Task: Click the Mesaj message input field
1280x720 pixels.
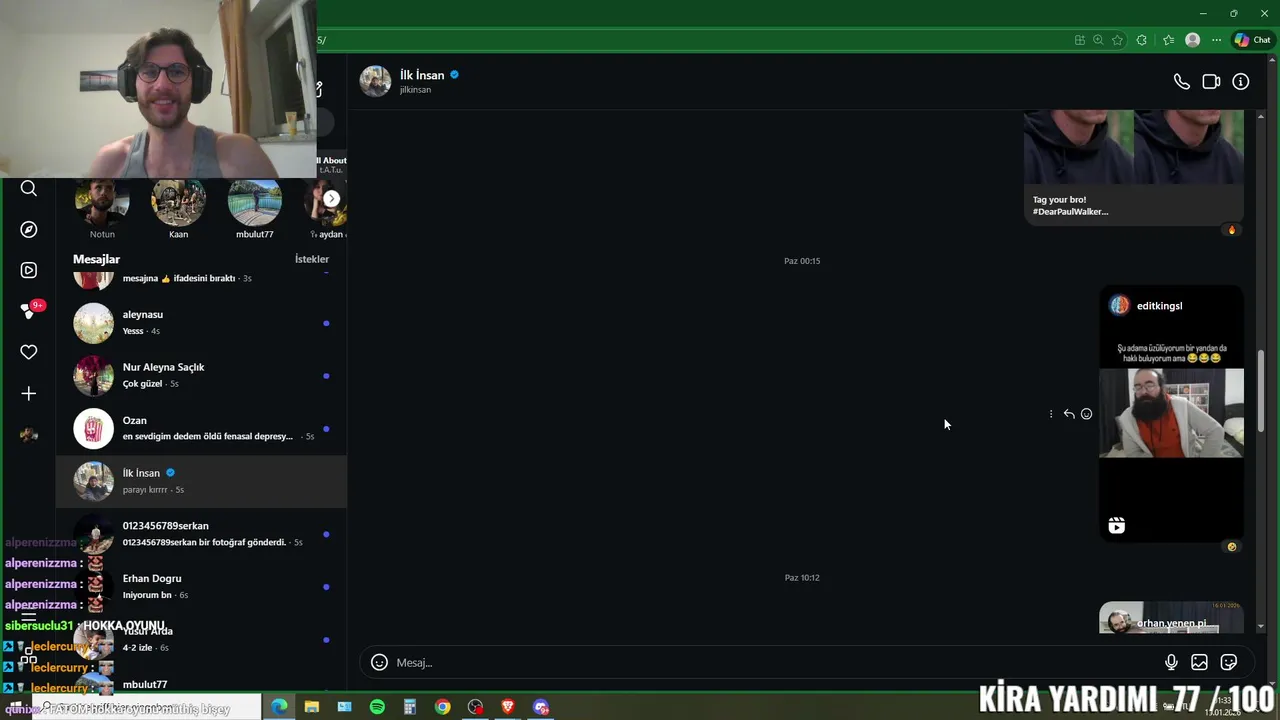Action: click(775, 662)
